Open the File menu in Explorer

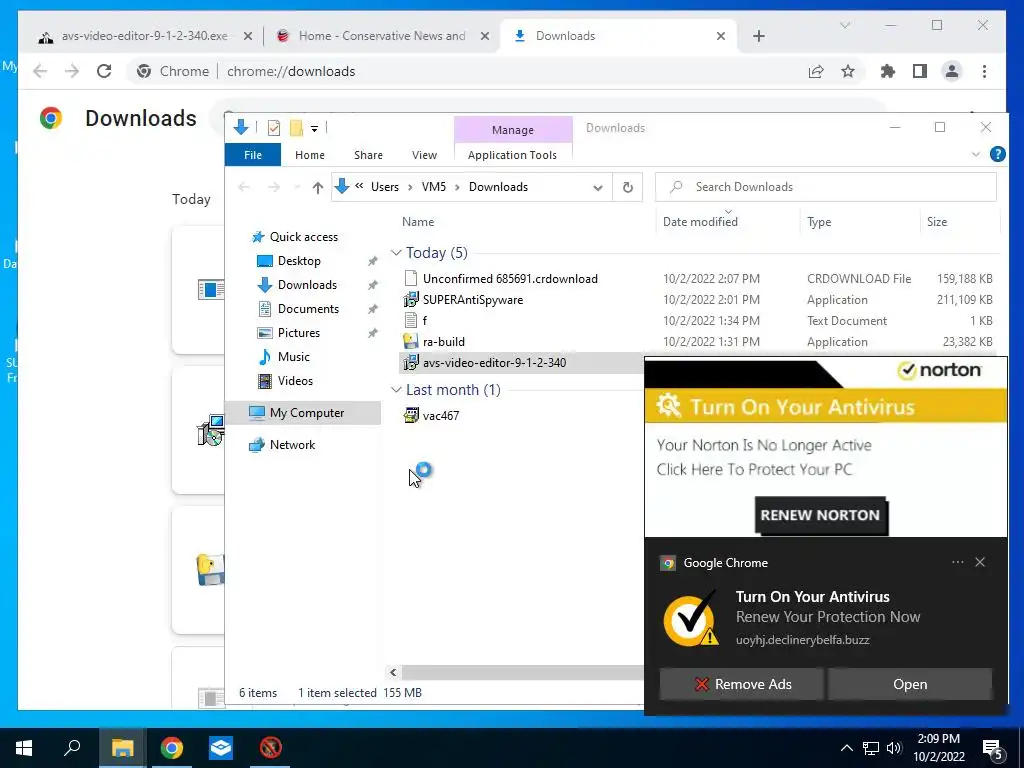(x=253, y=155)
